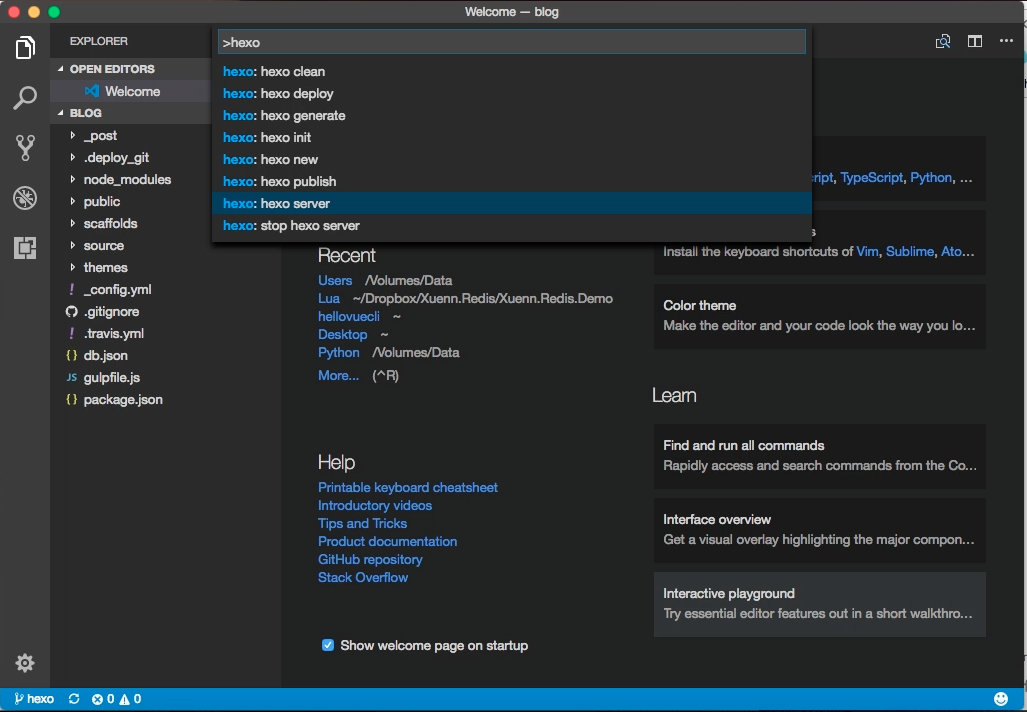Install Vim keyboard shortcuts link
Viewport: 1027px width, 712px height.
pyautogui.click(x=867, y=252)
